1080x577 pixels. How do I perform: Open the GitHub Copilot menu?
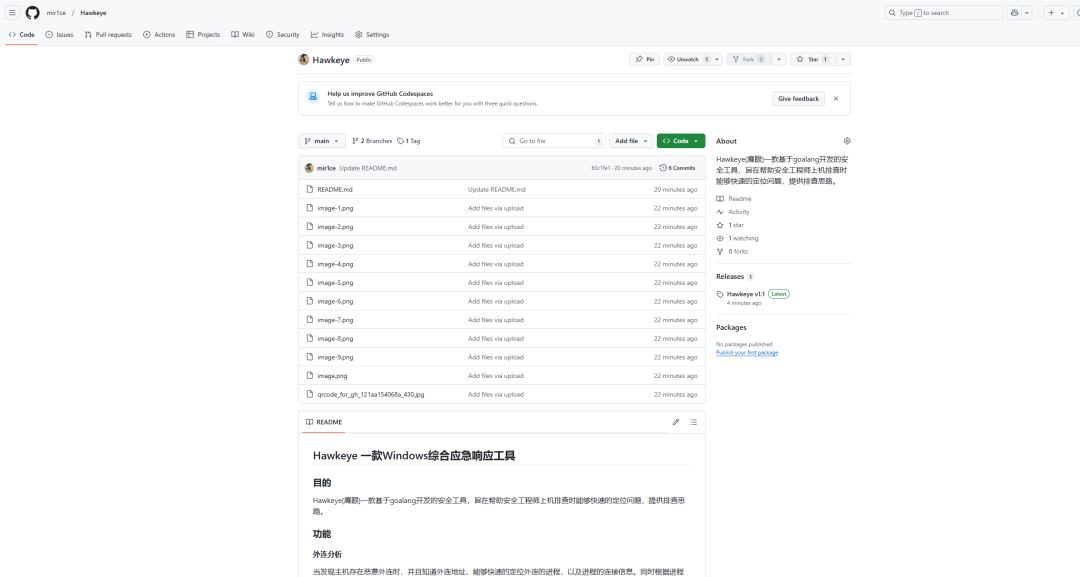click(1016, 12)
